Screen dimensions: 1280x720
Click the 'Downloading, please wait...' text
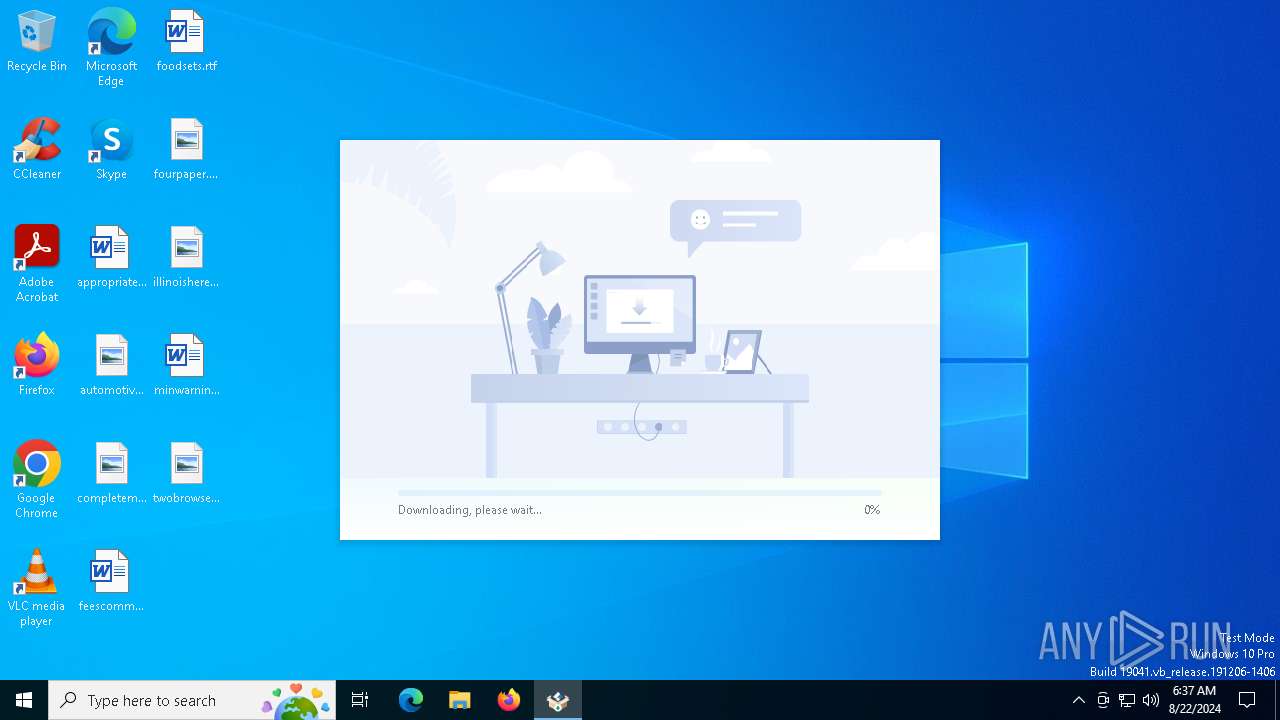click(470, 510)
